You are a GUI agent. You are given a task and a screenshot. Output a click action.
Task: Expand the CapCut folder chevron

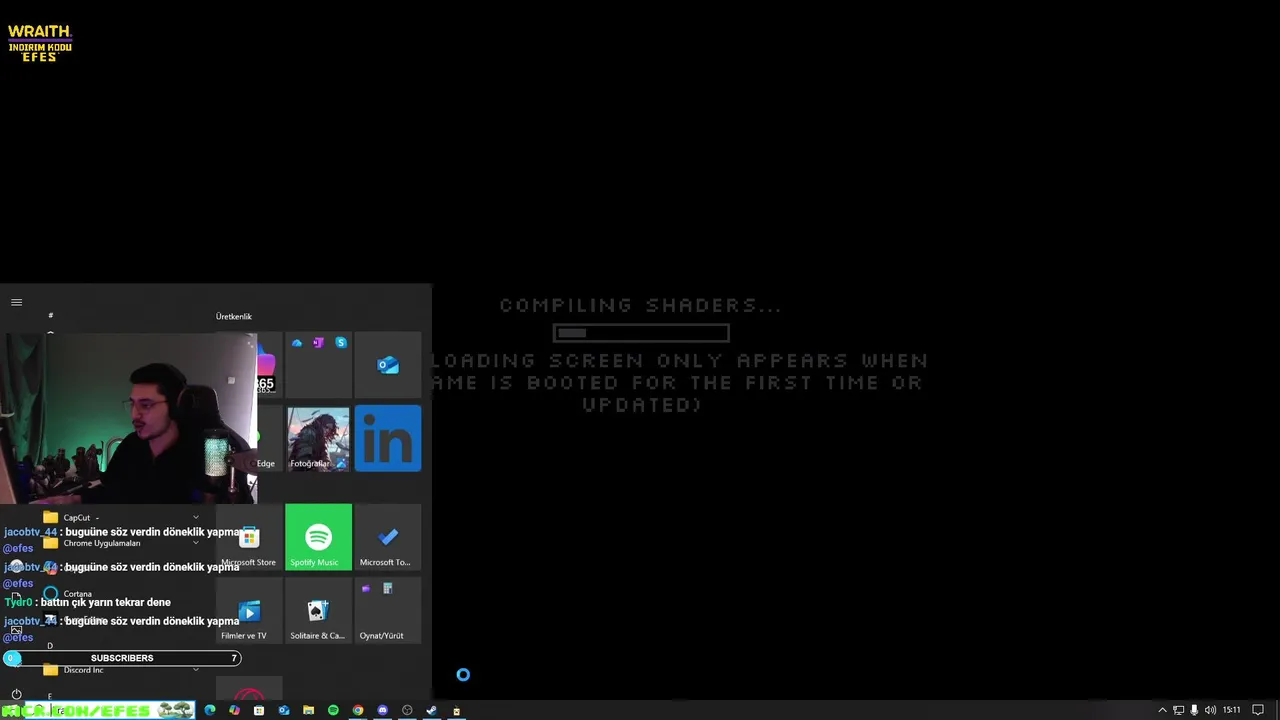click(x=196, y=518)
